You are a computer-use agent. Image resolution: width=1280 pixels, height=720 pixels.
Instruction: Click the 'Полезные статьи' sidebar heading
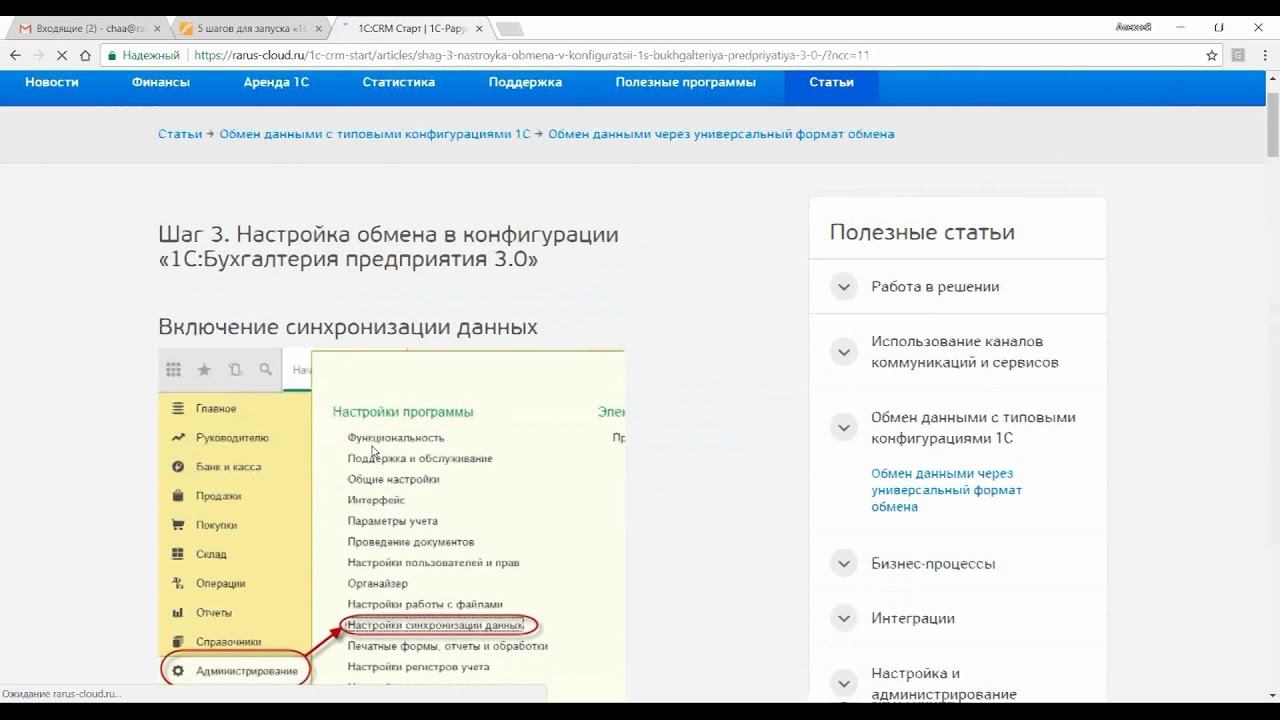click(922, 232)
